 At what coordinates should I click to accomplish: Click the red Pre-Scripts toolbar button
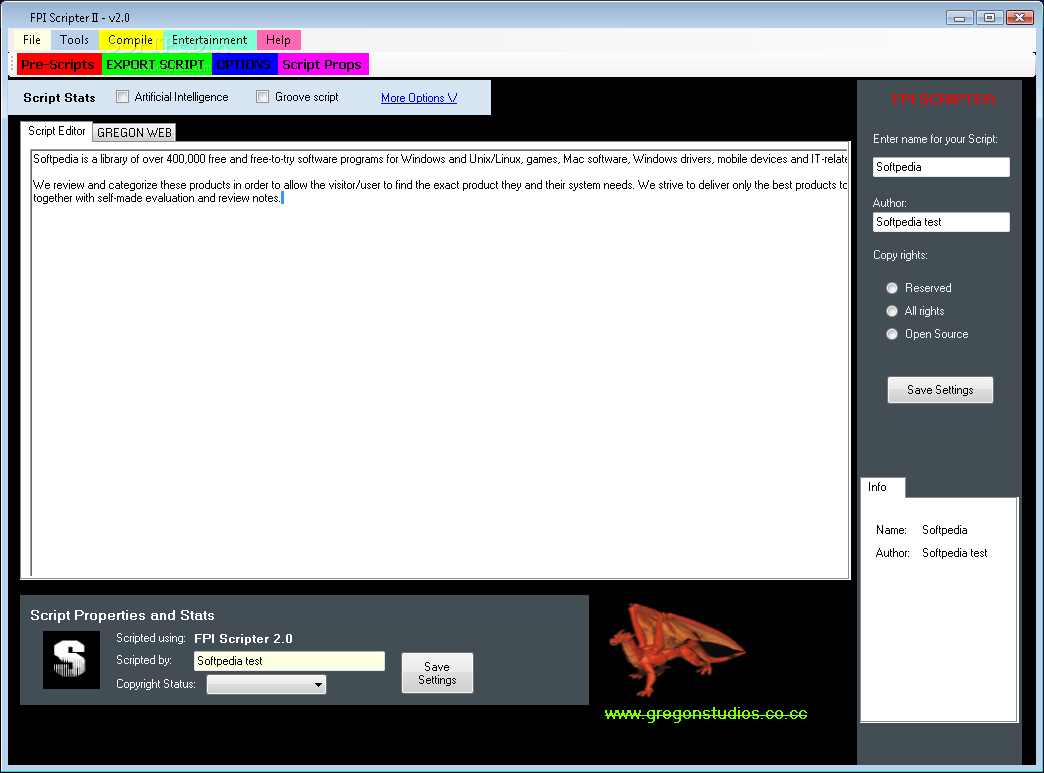click(x=58, y=65)
